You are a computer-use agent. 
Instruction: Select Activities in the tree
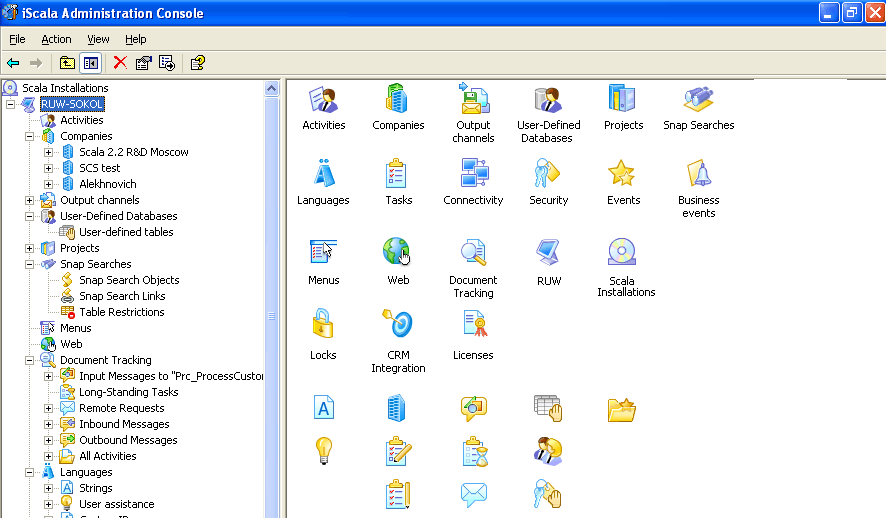point(82,120)
